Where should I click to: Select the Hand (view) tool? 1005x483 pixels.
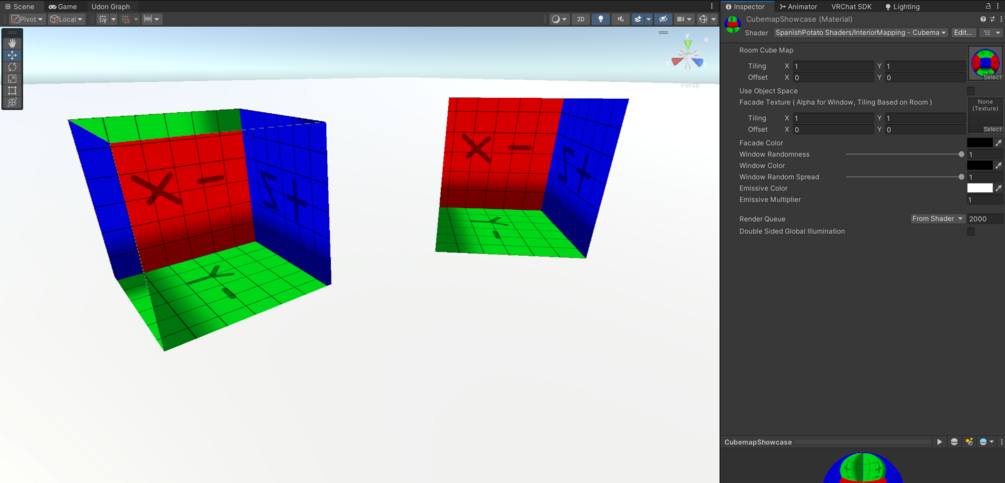click(x=12, y=43)
